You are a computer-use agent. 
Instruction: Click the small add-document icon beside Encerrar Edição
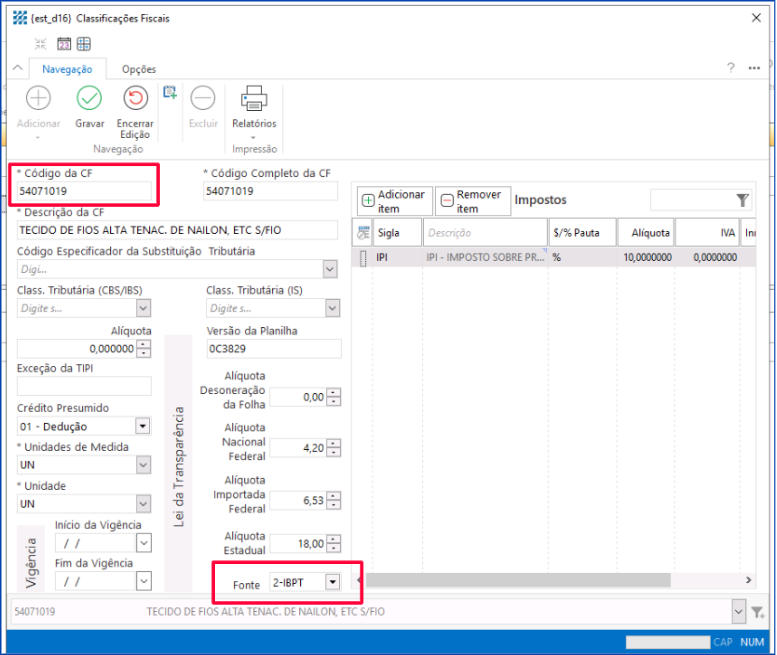pyautogui.click(x=170, y=92)
